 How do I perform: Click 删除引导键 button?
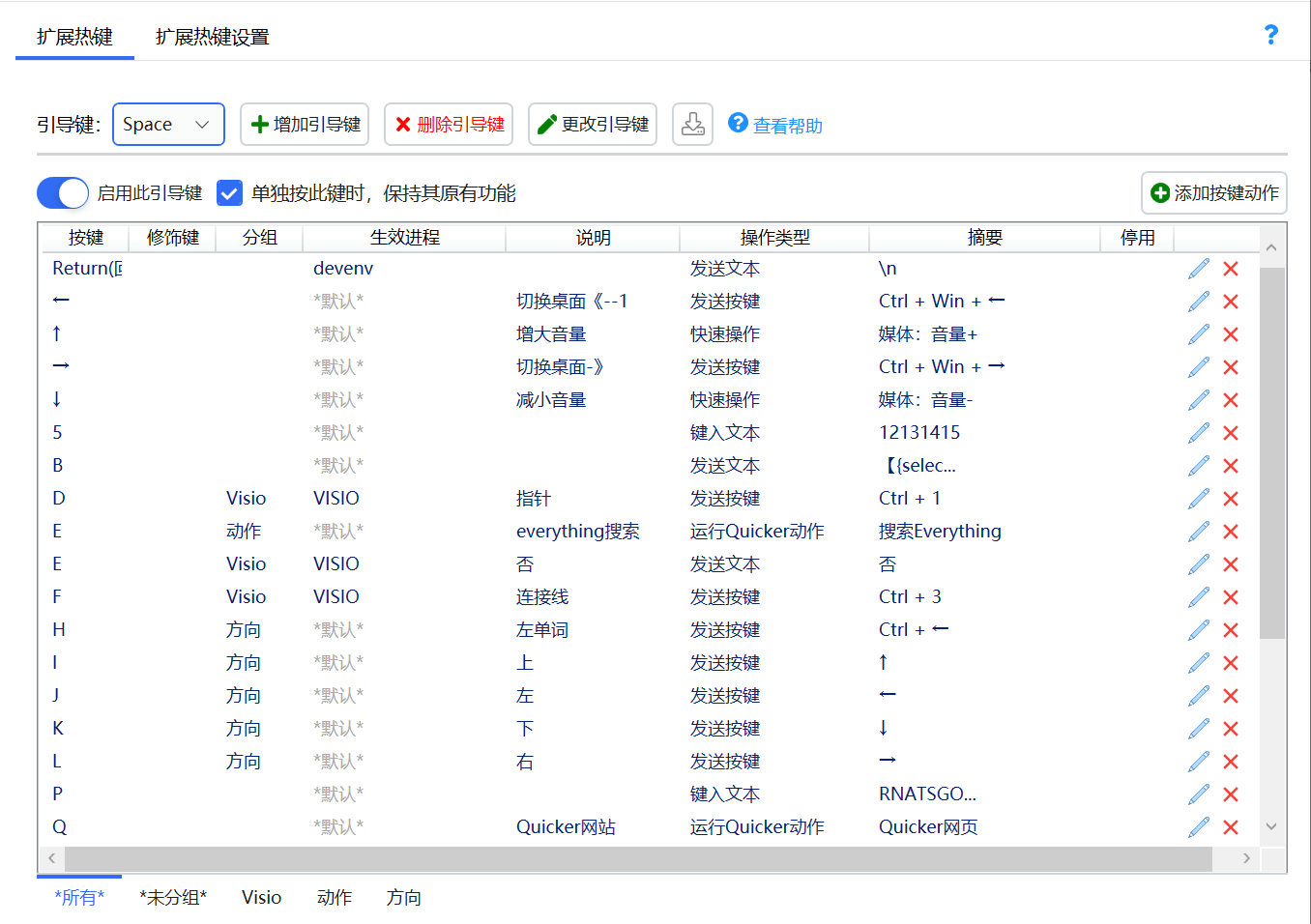tap(449, 125)
